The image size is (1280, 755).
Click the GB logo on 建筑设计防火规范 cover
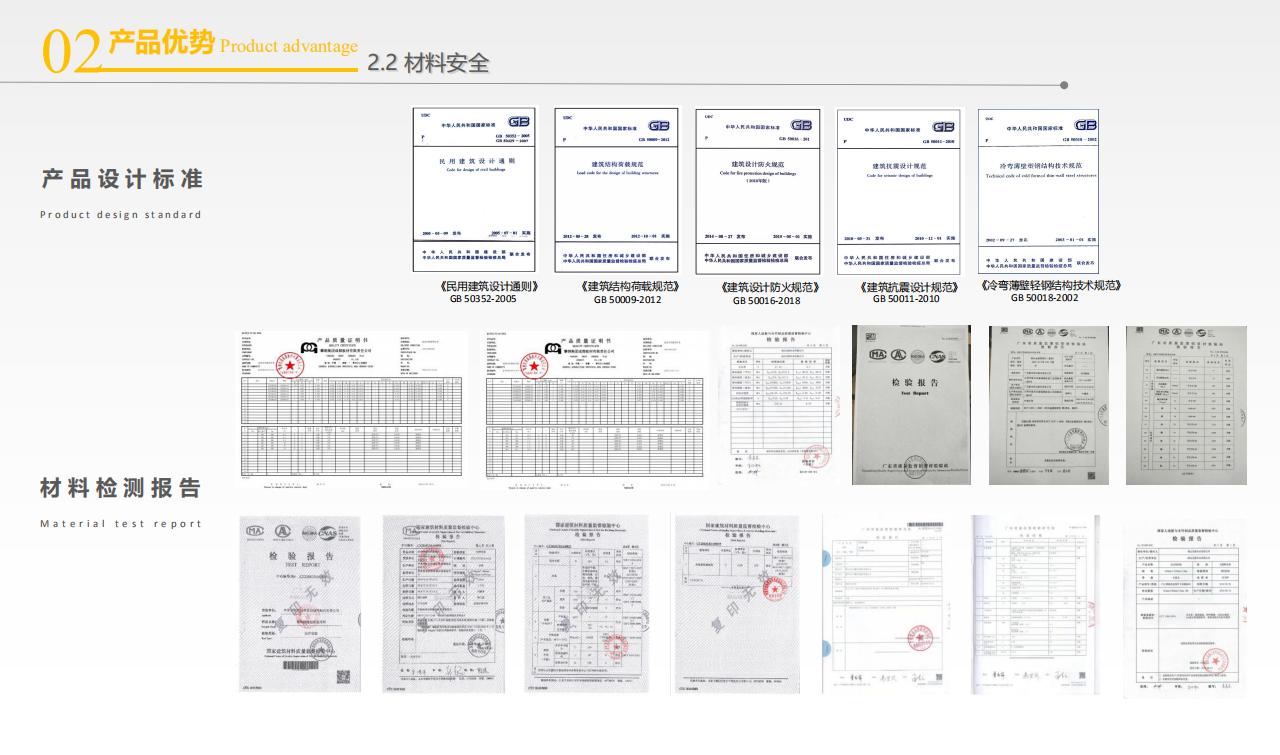coord(802,125)
